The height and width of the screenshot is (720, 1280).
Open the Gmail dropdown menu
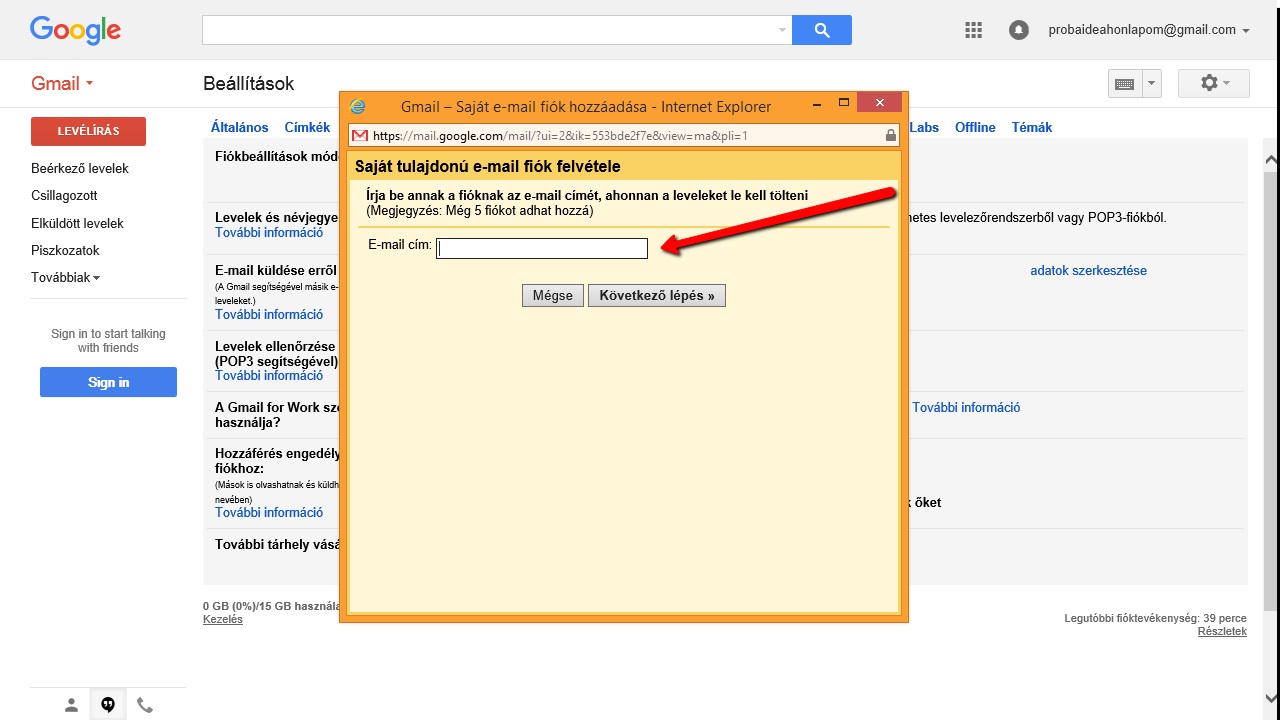(x=62, y=83)
